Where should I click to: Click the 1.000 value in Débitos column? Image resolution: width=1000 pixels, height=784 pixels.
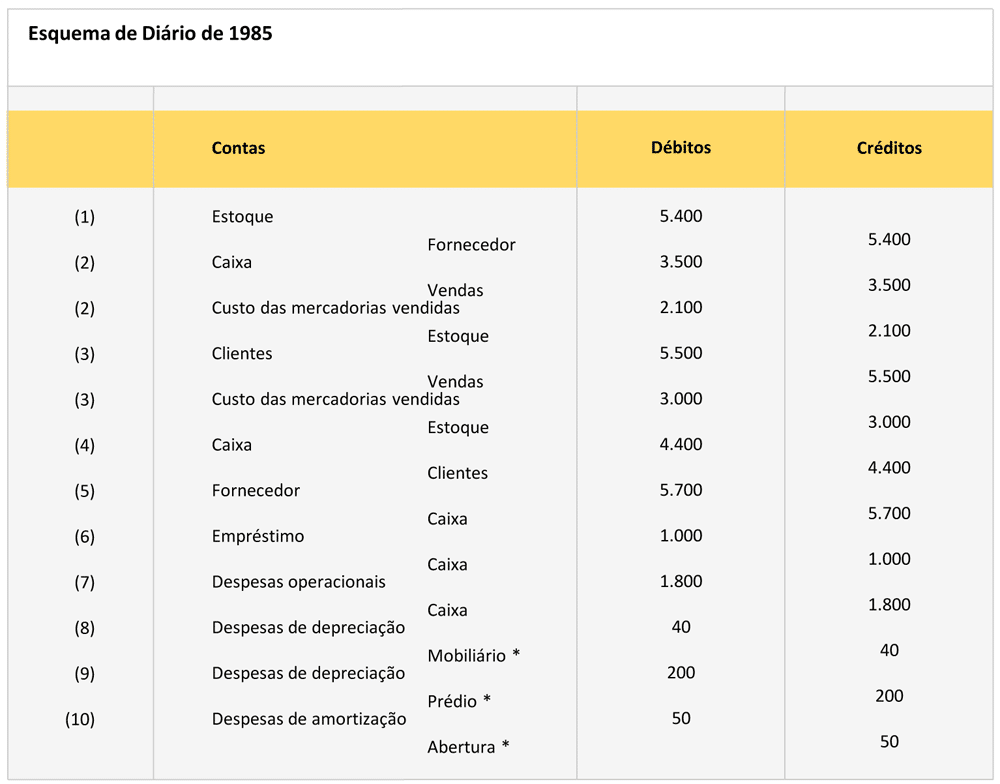coord(680,536)
